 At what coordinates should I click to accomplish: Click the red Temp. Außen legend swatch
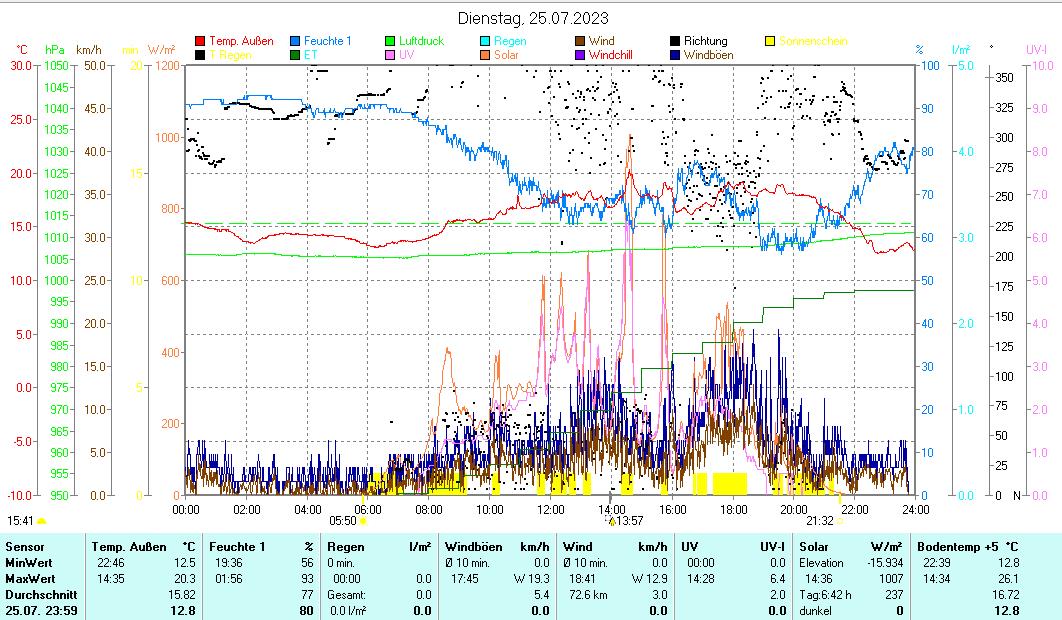point(200,41)
